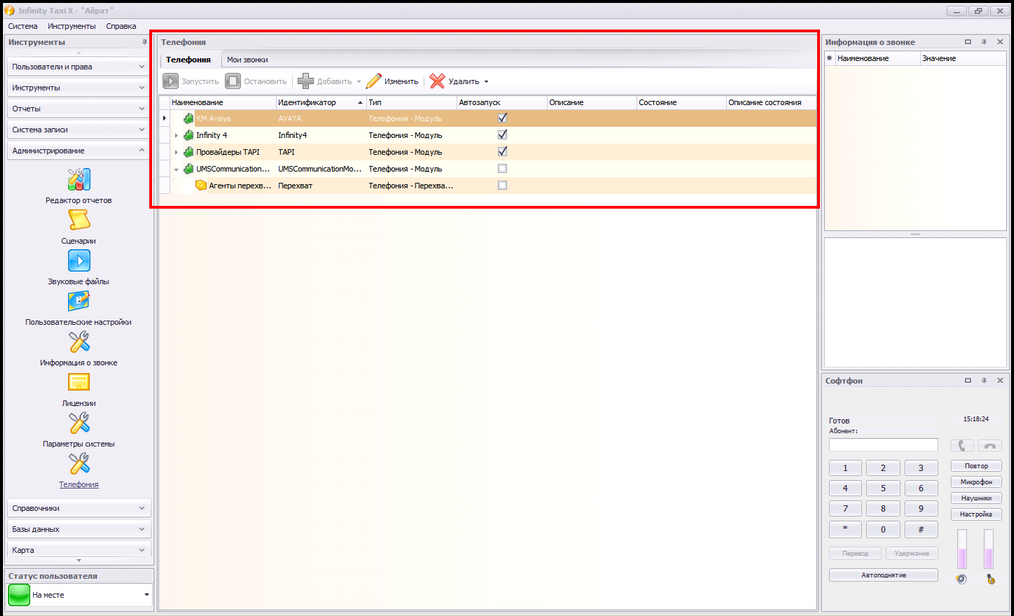Click the Наушники button

tap(976, 498)
